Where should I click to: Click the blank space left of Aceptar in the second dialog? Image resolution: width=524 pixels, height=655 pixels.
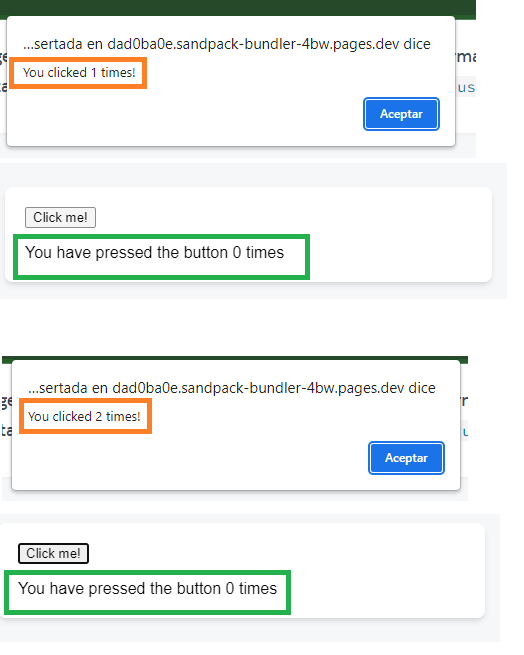click(x=190, y=458)
